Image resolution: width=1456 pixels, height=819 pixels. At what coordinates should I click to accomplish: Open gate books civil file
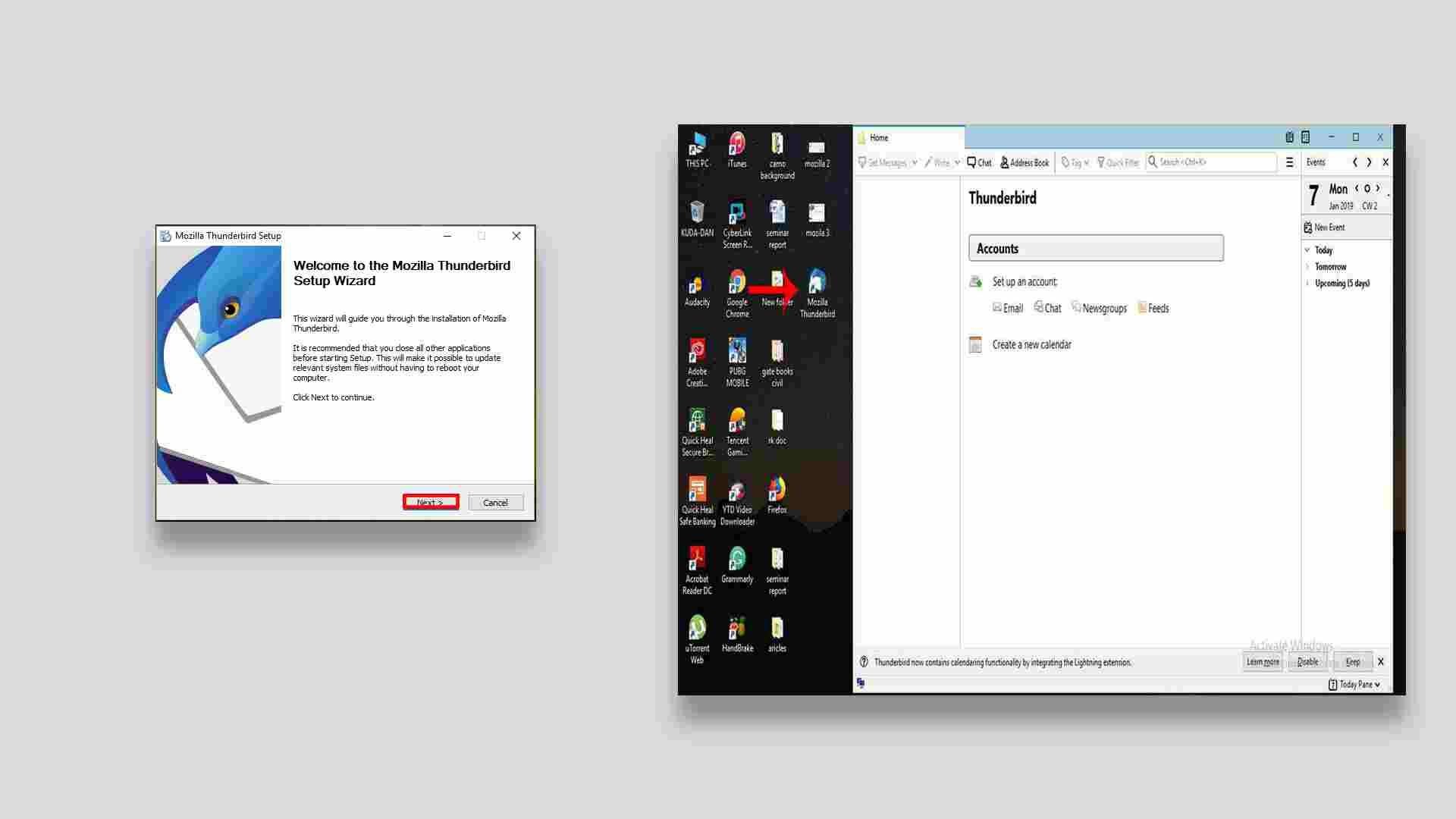777,362
